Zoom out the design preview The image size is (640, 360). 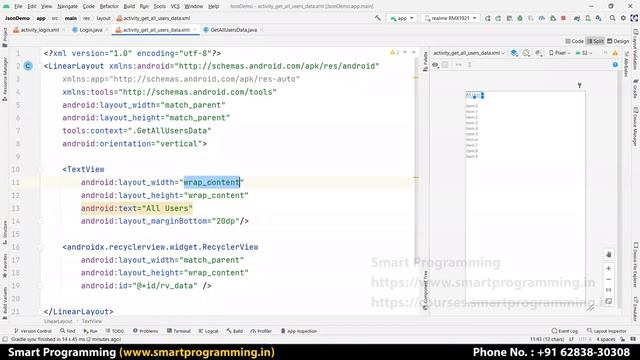[608, 280]
